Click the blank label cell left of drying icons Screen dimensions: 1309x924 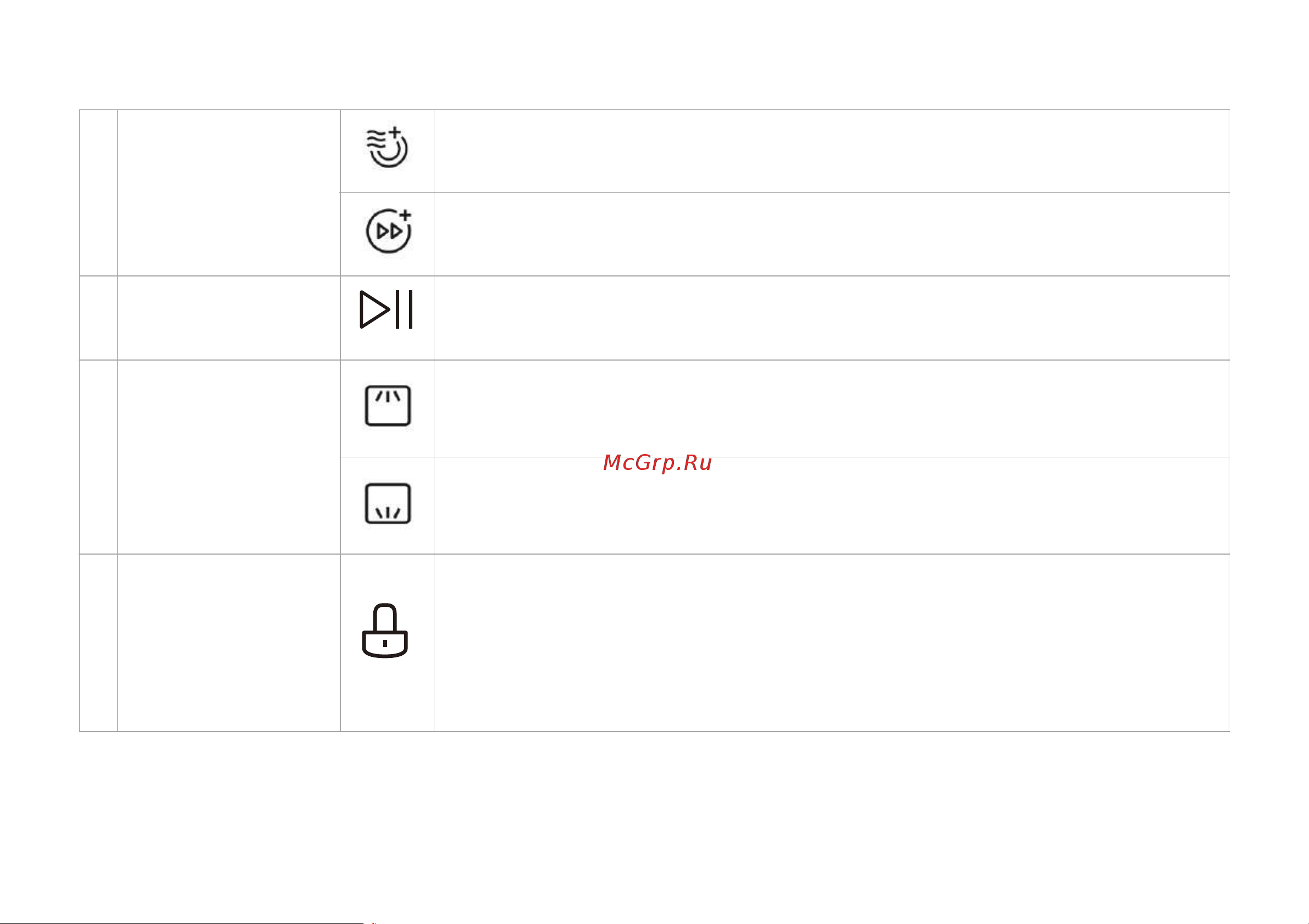229,193
